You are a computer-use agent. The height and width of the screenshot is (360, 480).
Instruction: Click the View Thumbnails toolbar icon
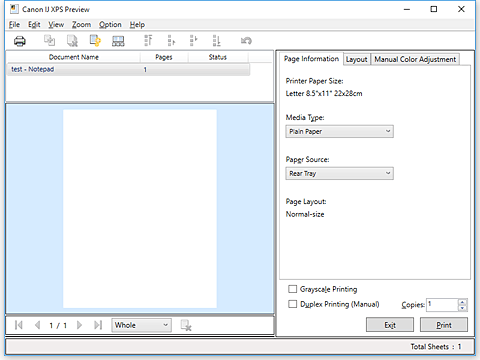[x=118, y=41]
